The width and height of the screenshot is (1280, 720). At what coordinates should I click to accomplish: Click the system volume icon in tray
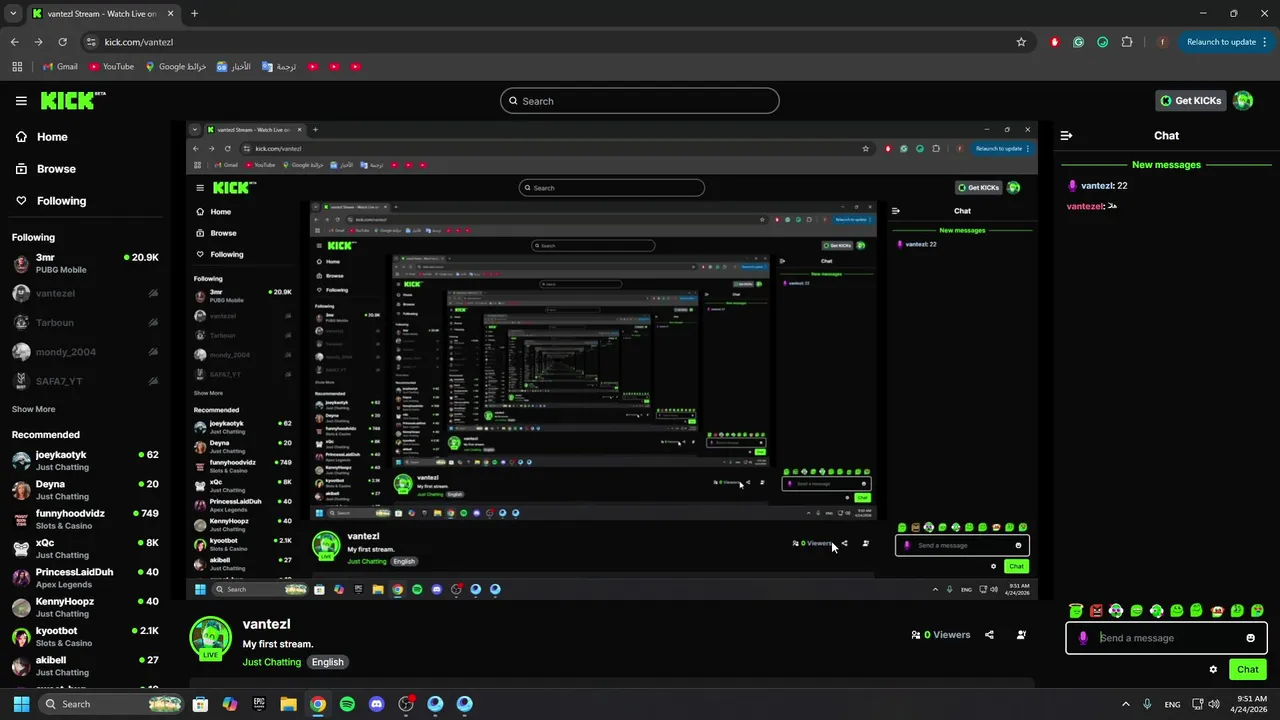pyautogui.click(x=1213, y=704)
